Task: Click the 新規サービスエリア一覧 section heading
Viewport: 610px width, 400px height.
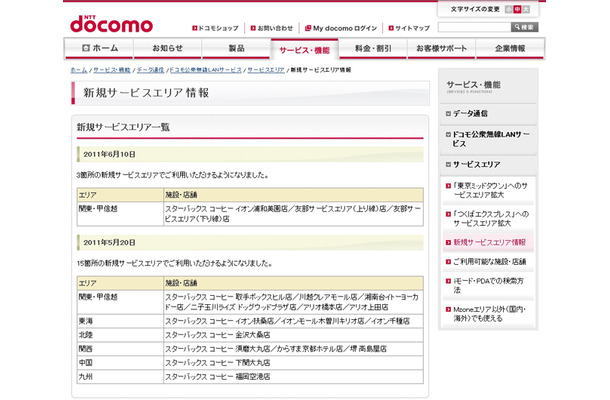Action: [123, 127]
